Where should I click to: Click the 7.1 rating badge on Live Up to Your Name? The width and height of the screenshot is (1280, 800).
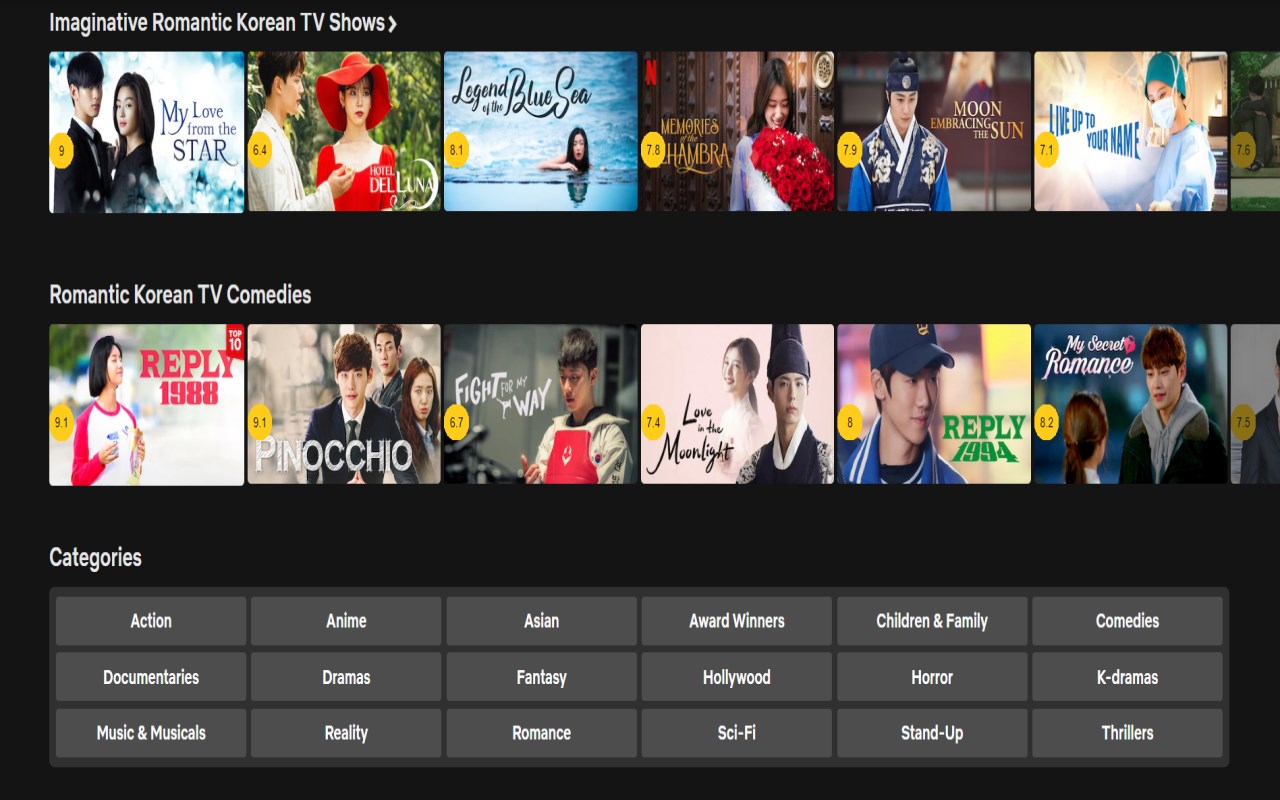pos(1047,151)
